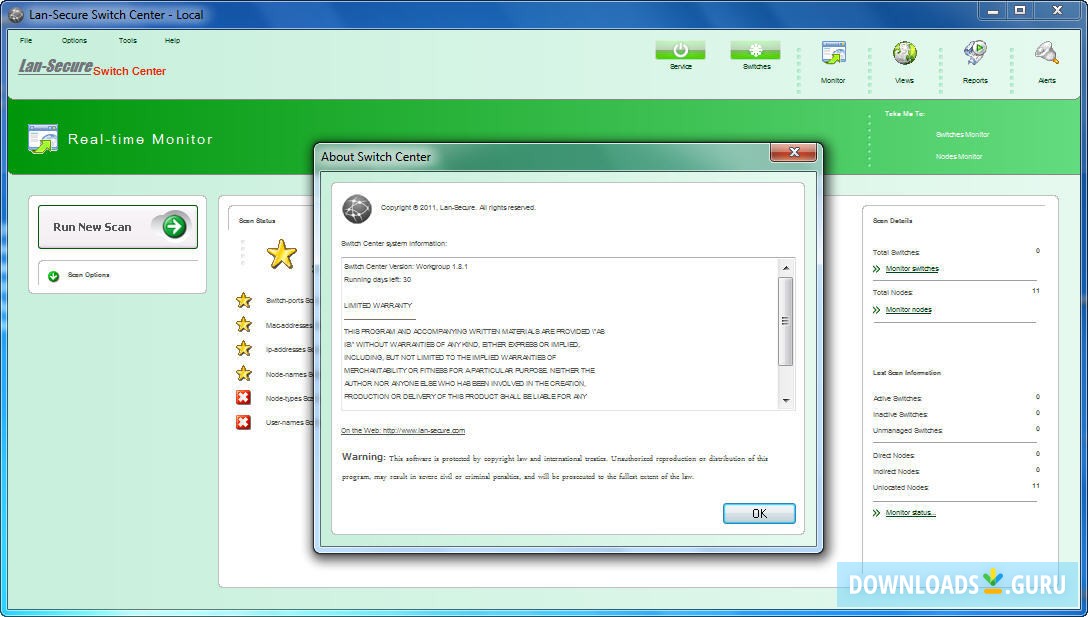
Task: Click the Total Nodes label
Action: coord(893,293)
